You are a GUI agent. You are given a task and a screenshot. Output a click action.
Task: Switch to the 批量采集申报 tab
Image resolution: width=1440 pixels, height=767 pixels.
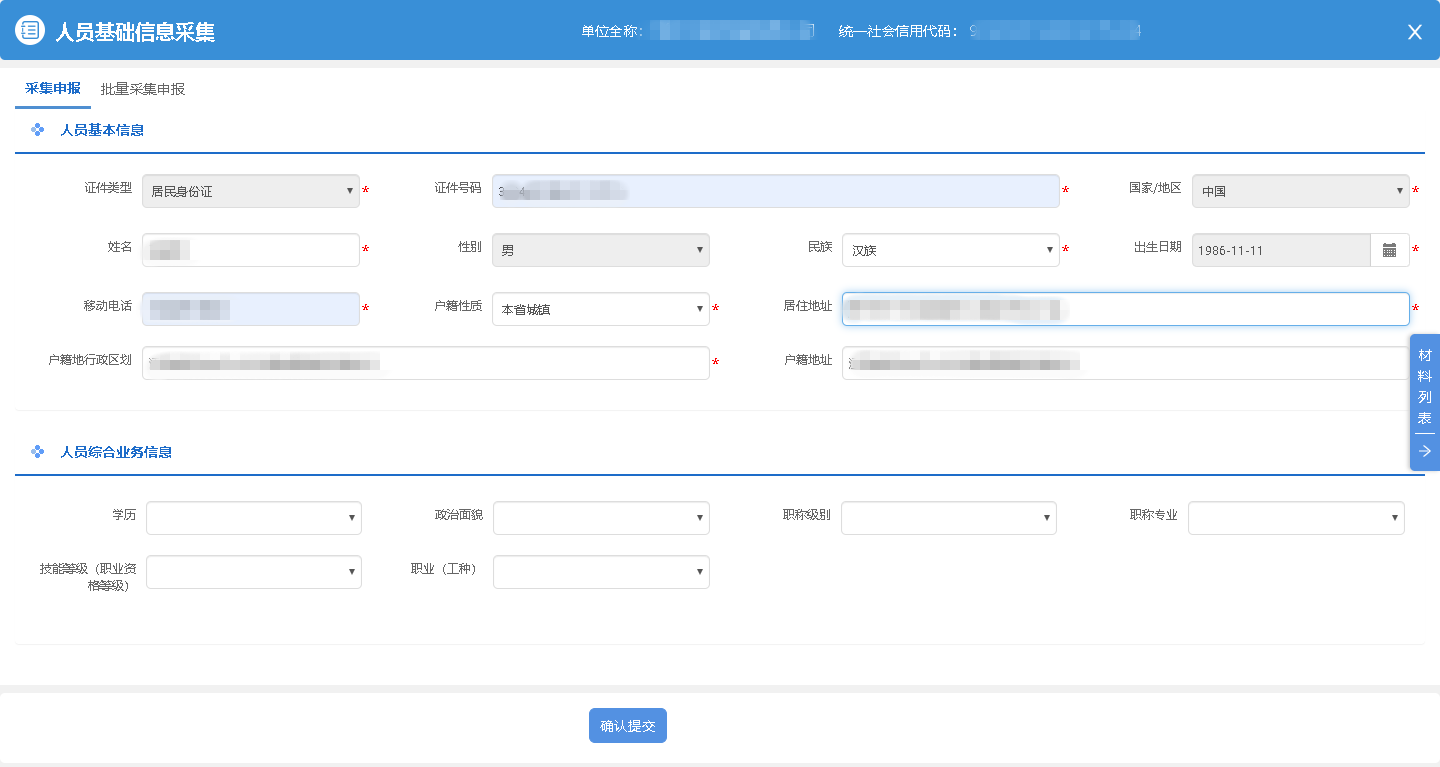(143, 89)
